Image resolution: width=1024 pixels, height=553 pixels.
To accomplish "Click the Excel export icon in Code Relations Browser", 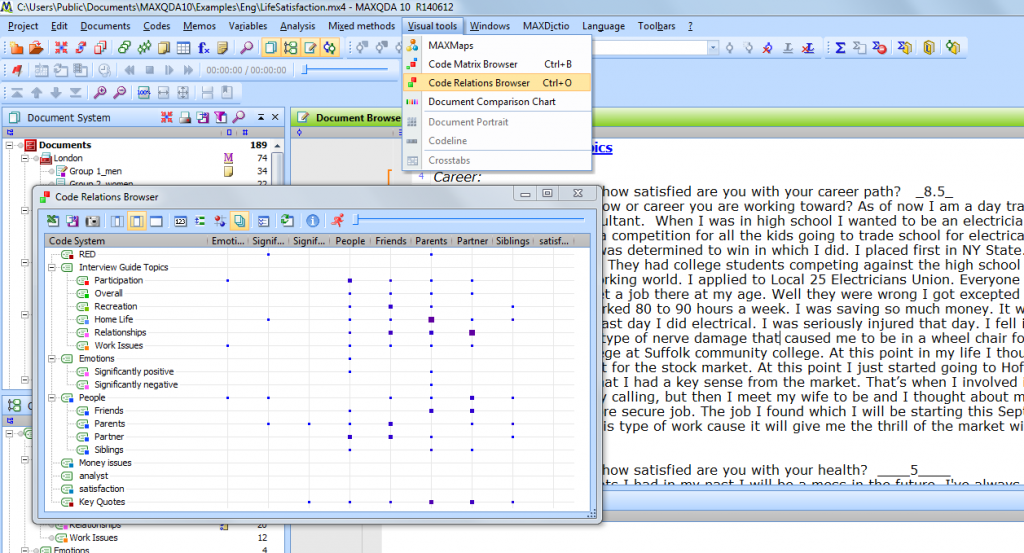I will pyautogui.click(x=52, y=220).
